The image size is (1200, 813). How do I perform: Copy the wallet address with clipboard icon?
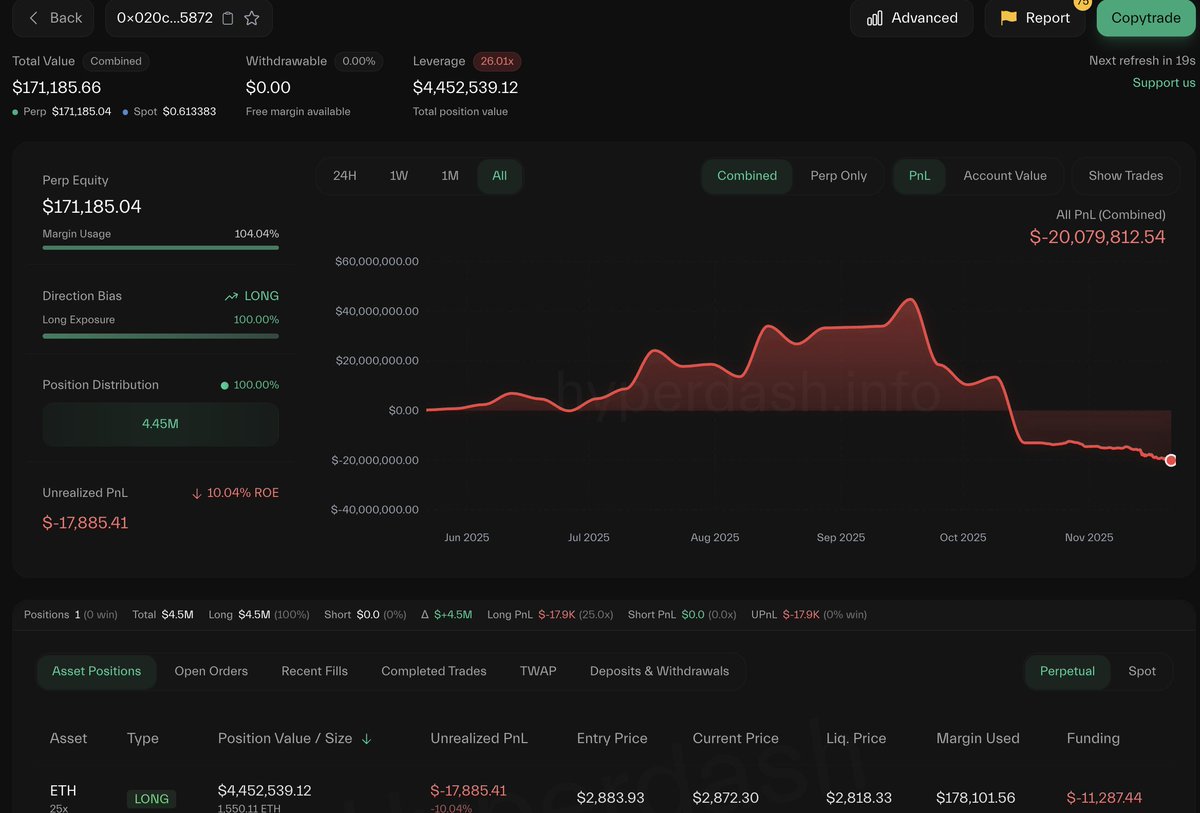[x=228, y=18]
